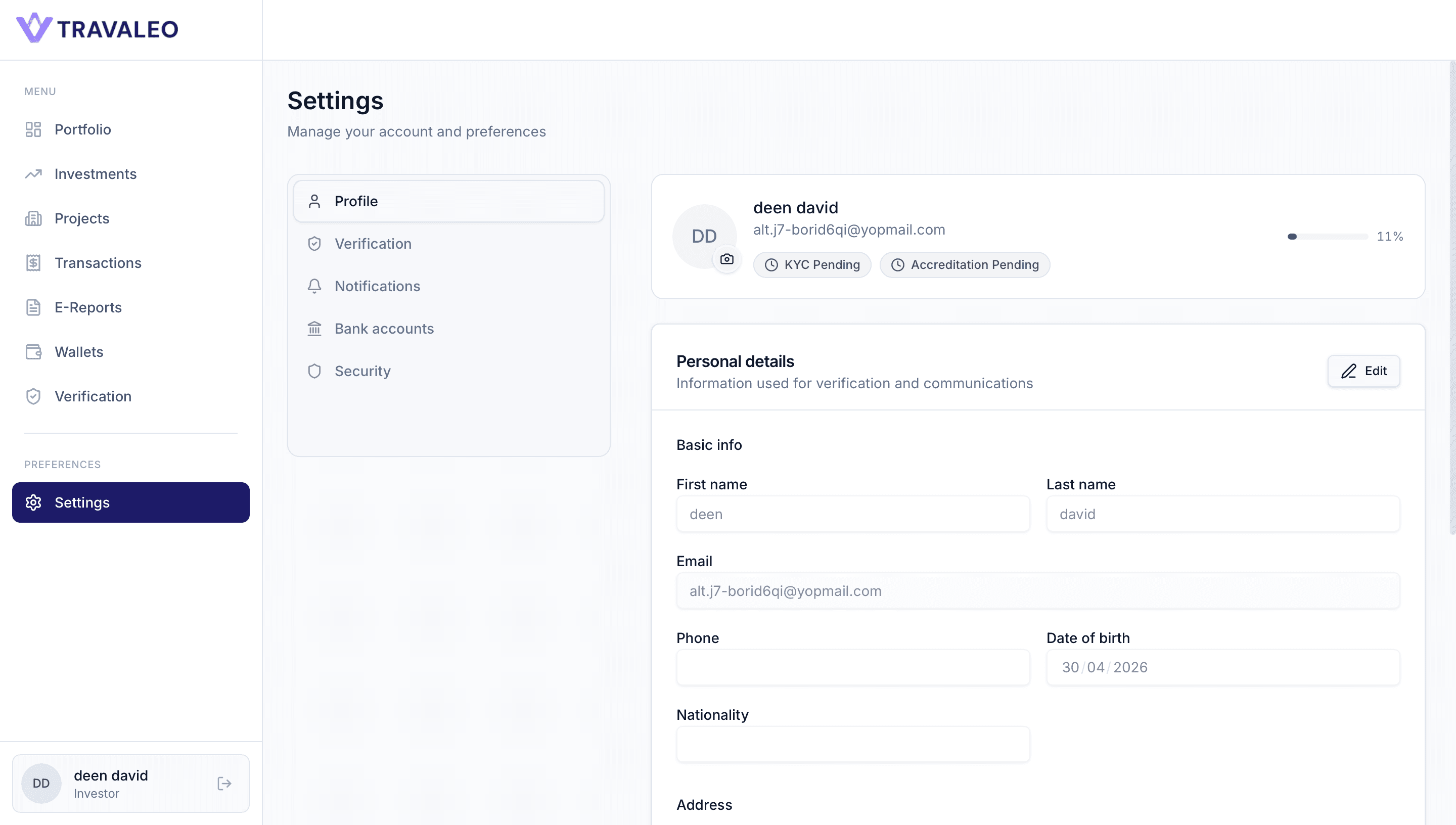Click the Investments trend-line icon
The image size is (1456, 825).
click(33, 174)
